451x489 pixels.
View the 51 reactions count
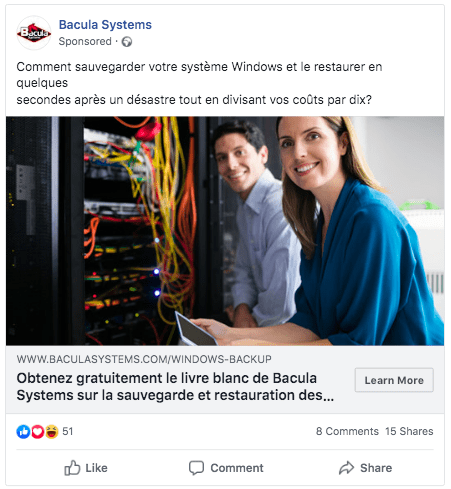[68, 431]
